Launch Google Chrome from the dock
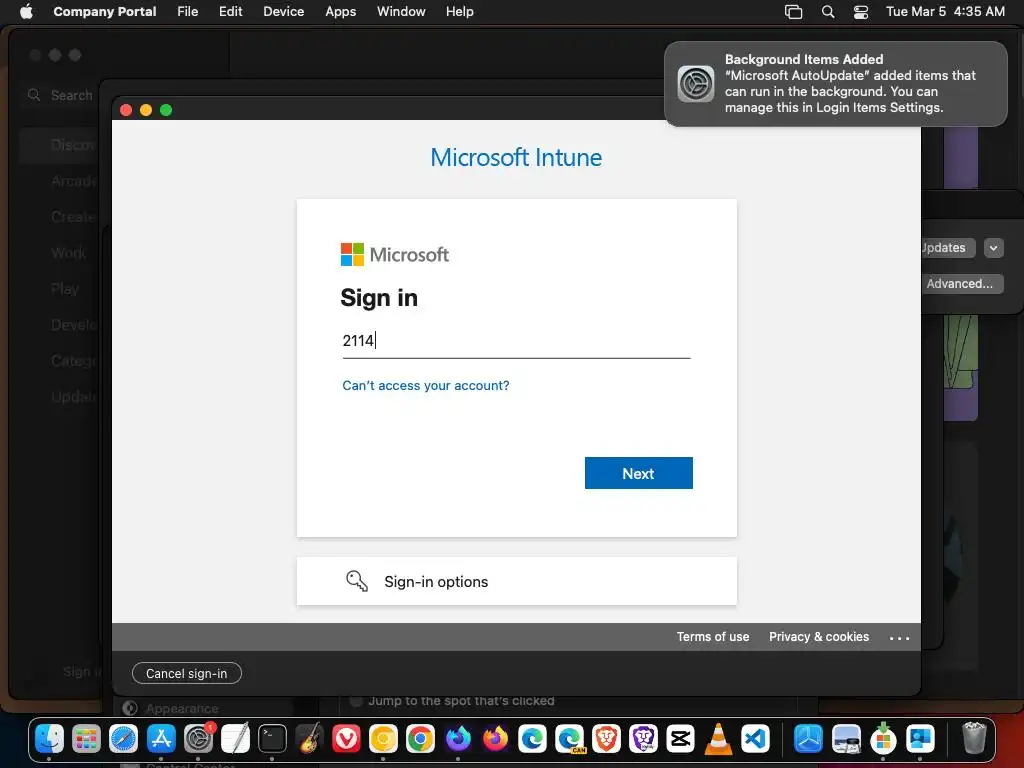The width and height of the screenshot is (1024, 768). tap(421, 739)
